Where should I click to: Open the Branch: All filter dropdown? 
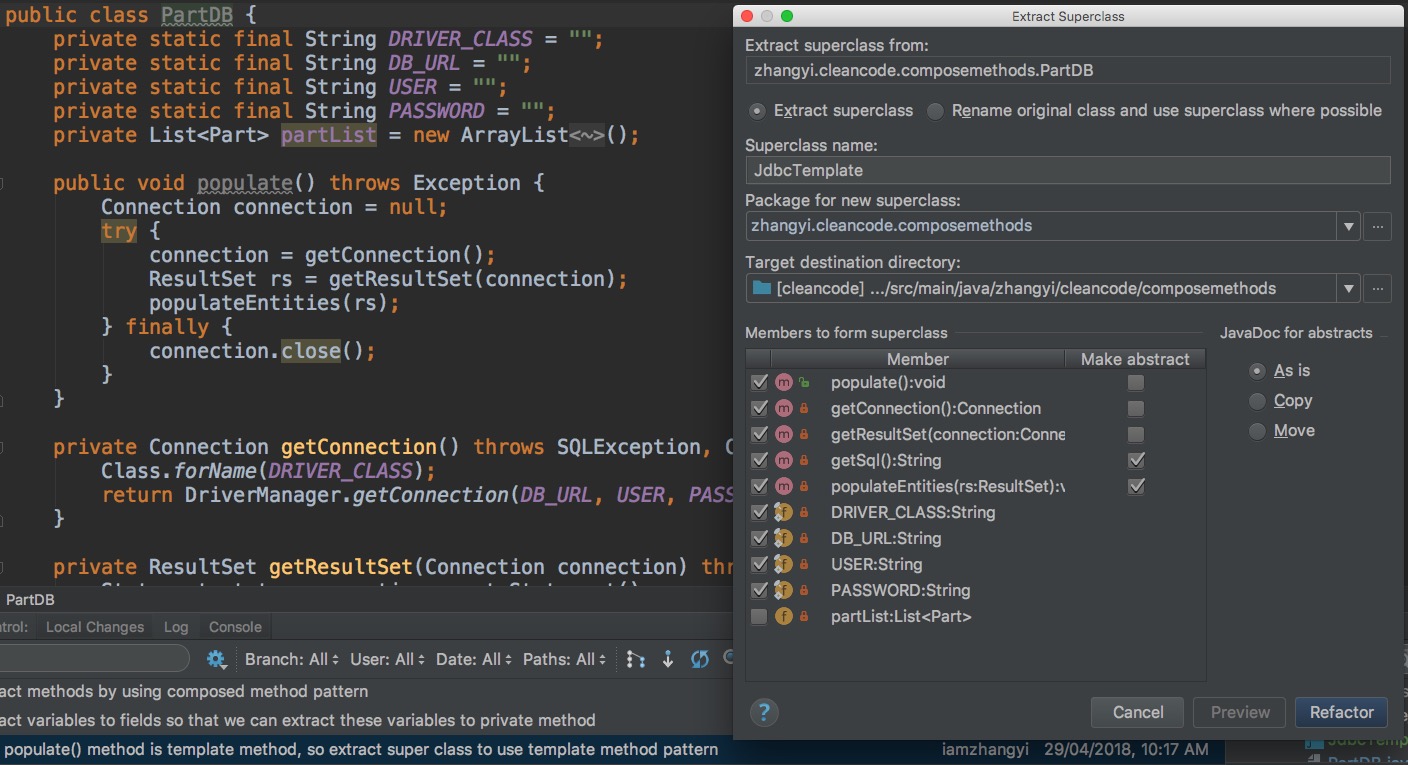pyautogui.click(x=292, y=659)
